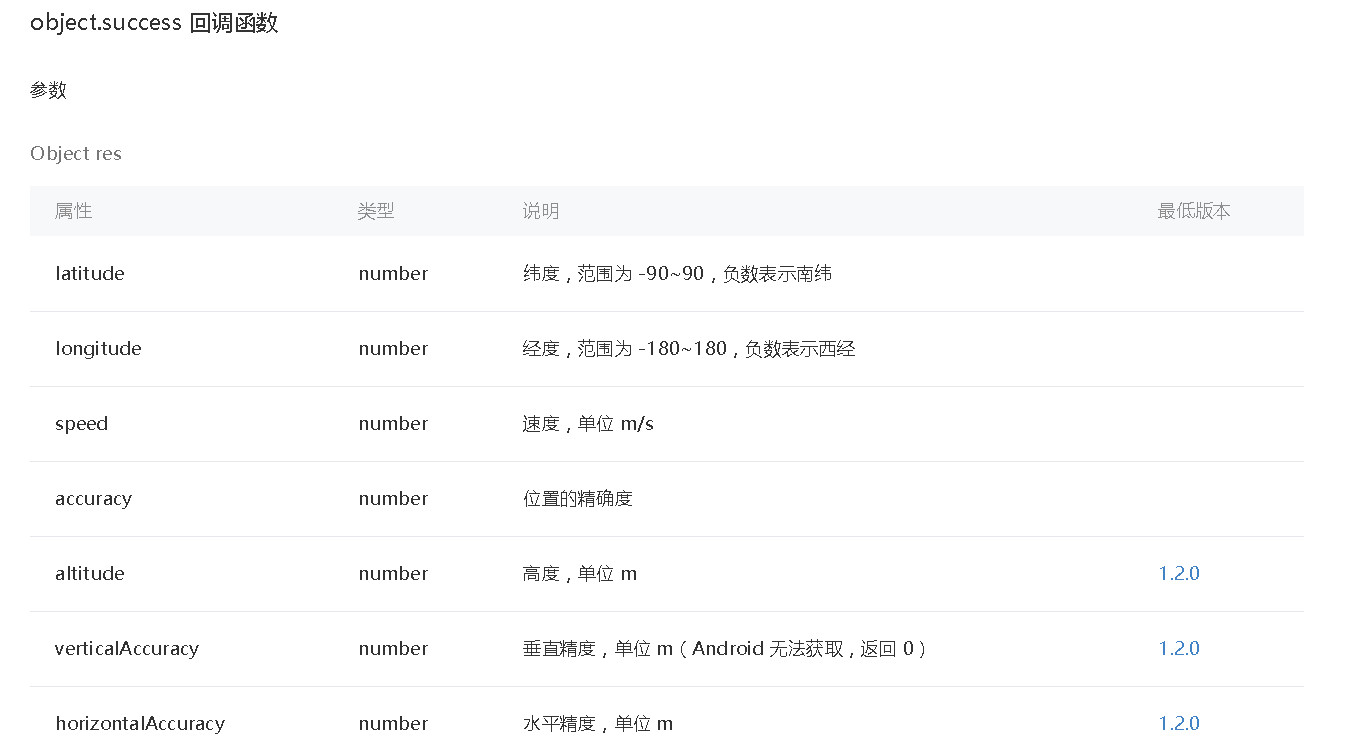Image resolution: width=1346 pixels, height=749 pixels.
Task: Select the accuracy property name
Action: 93,498
